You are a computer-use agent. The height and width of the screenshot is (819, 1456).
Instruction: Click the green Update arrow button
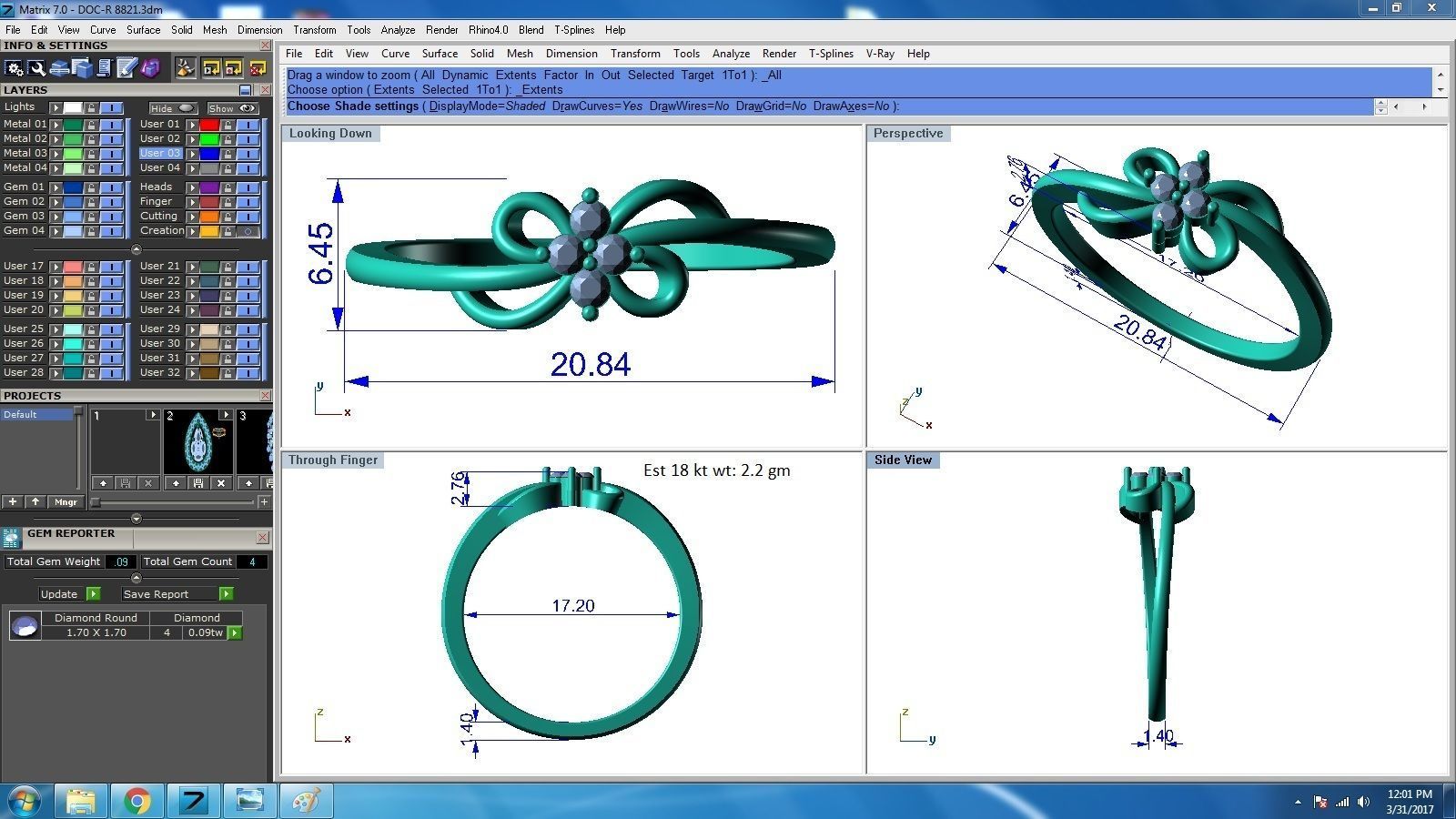93,594
